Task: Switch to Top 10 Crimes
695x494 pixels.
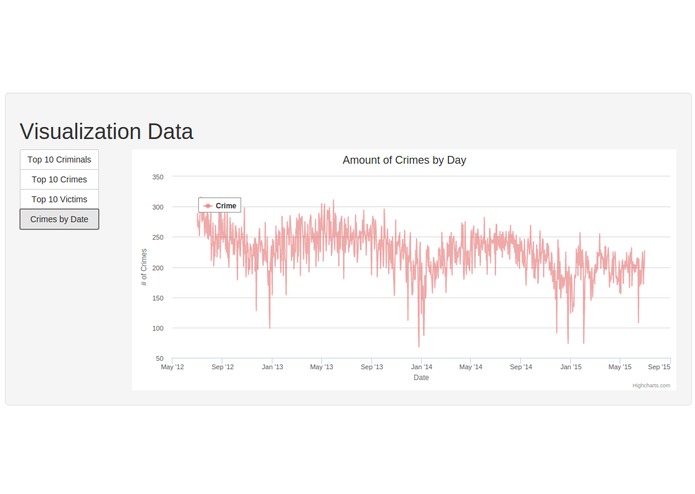Action: 59,179
